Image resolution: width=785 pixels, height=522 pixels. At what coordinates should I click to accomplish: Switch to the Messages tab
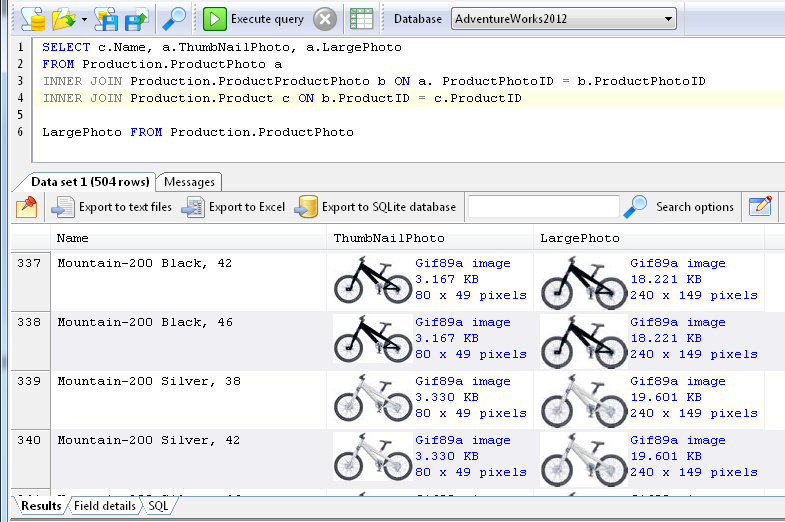tap(189, 182)
